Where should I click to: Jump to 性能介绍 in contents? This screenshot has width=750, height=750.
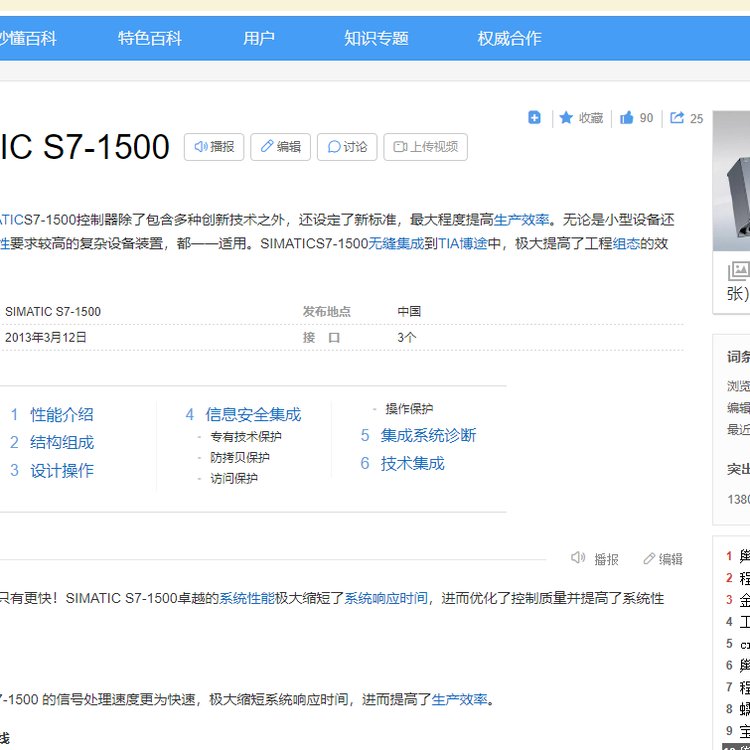click(61, 414)
